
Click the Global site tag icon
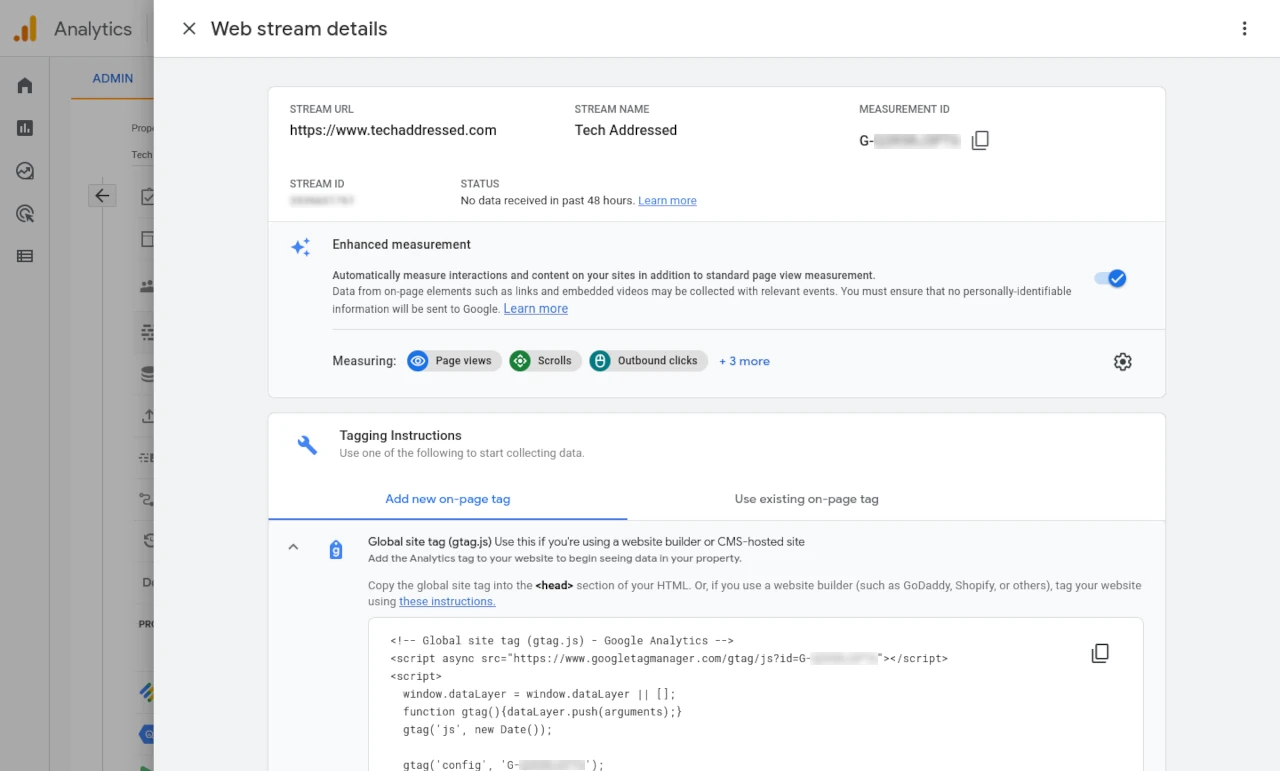(x=336, y=550)
